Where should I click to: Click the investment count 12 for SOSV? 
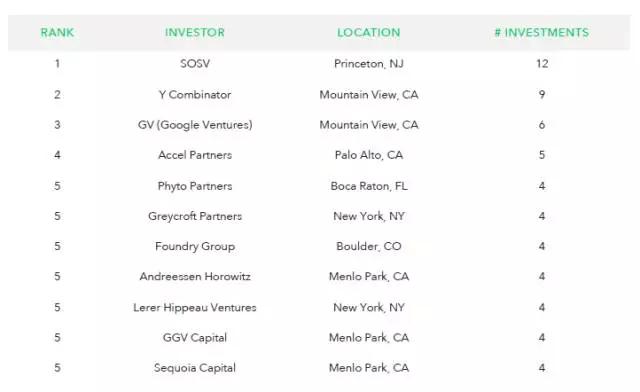point(542,64)
